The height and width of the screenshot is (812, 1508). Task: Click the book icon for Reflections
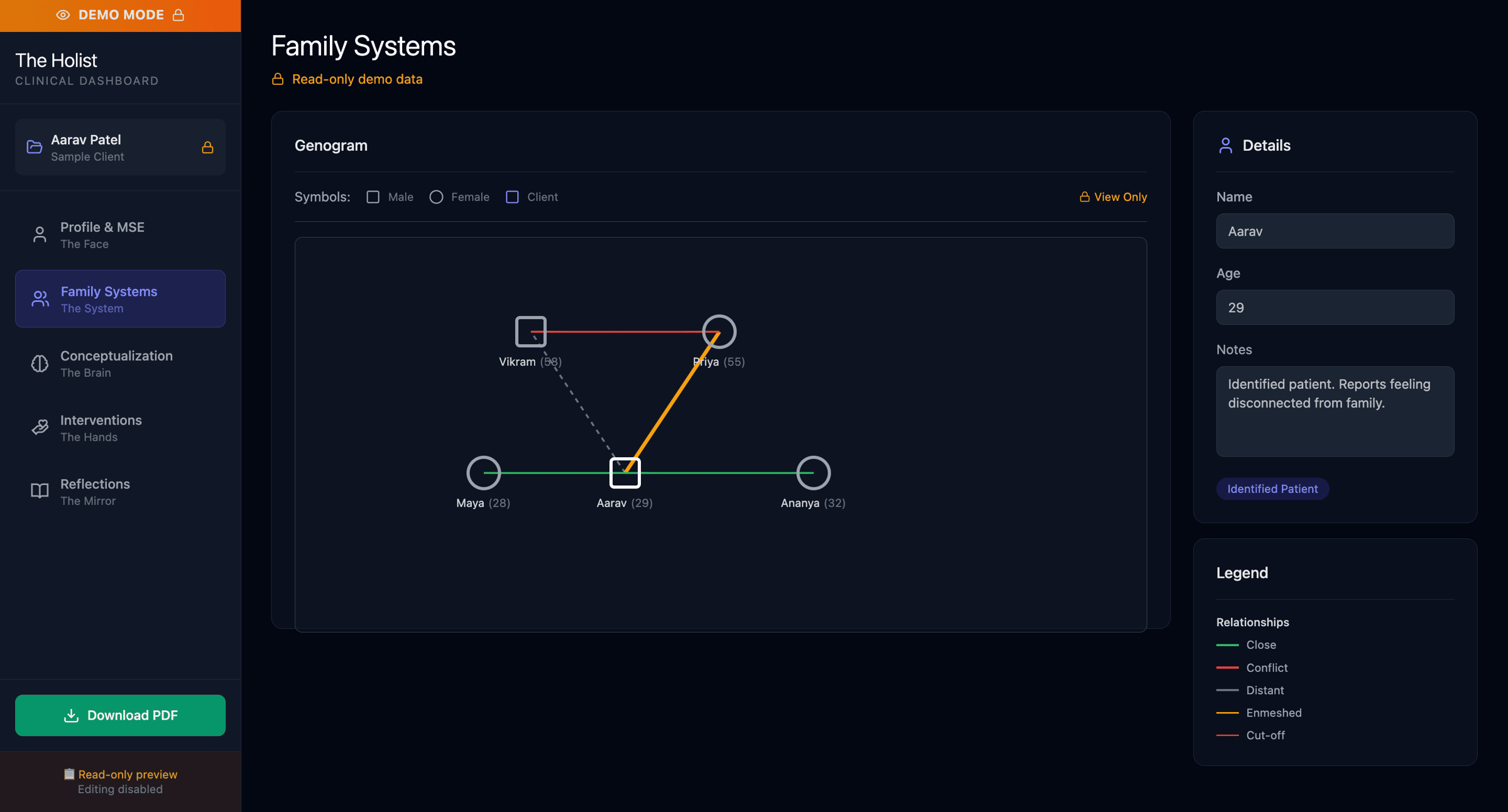40,491
